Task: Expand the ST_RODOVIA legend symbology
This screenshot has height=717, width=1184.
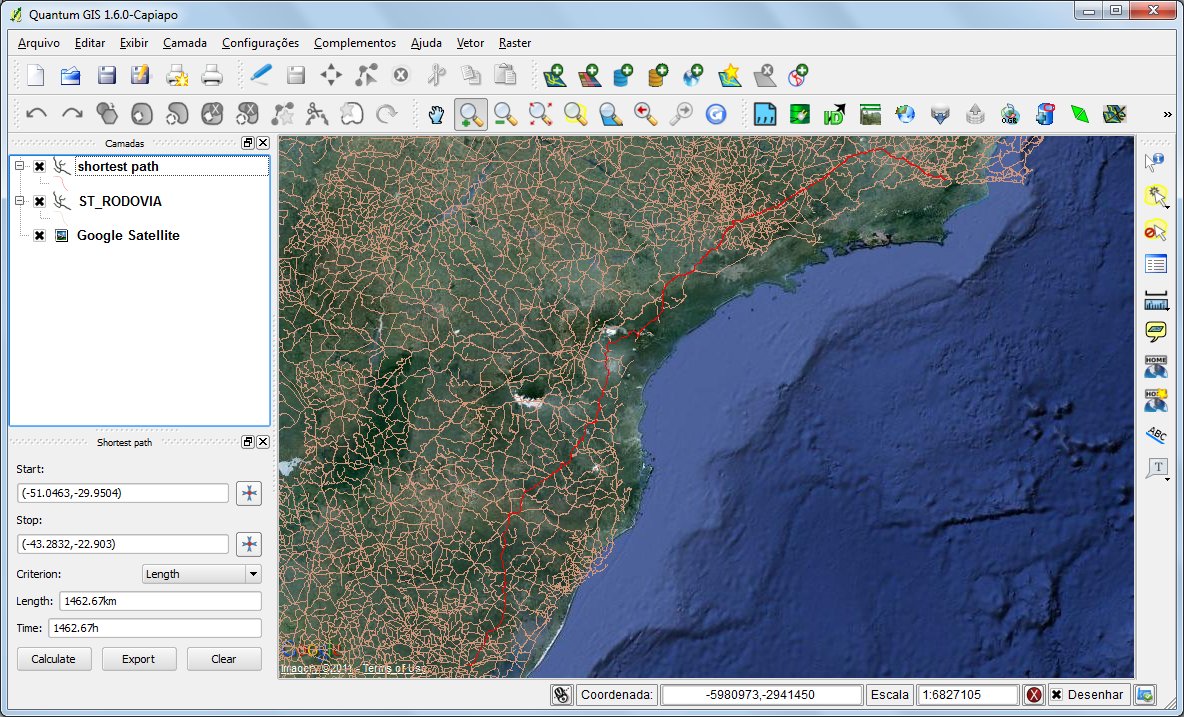Action: click(21, 201)
